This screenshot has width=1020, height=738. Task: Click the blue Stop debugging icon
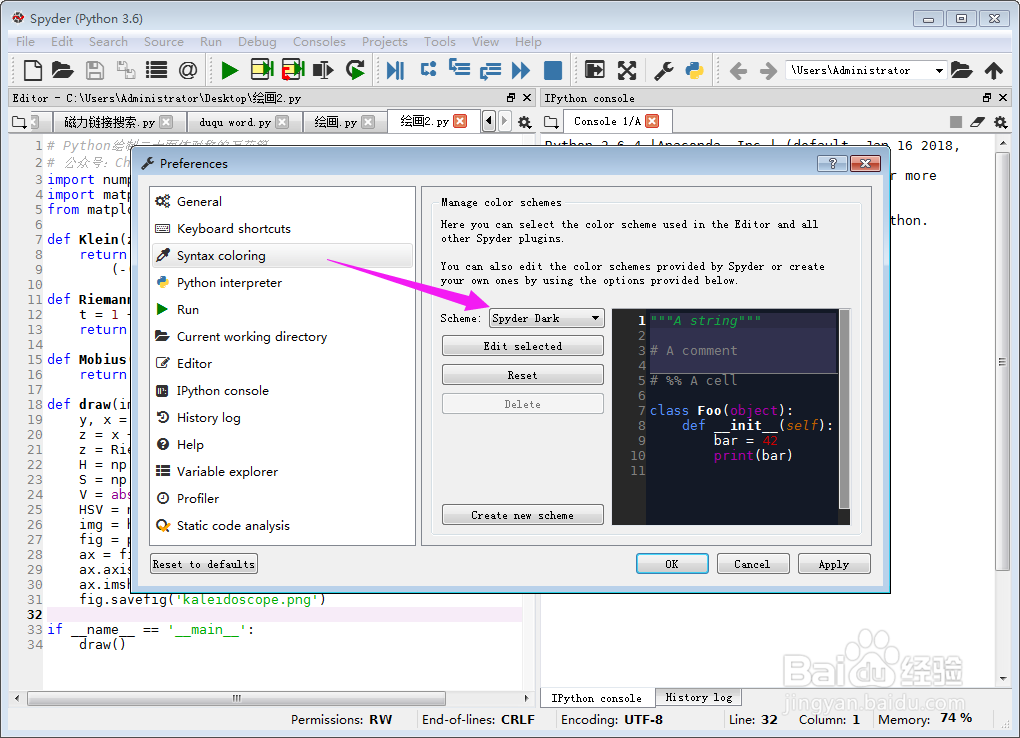[553, 70]
